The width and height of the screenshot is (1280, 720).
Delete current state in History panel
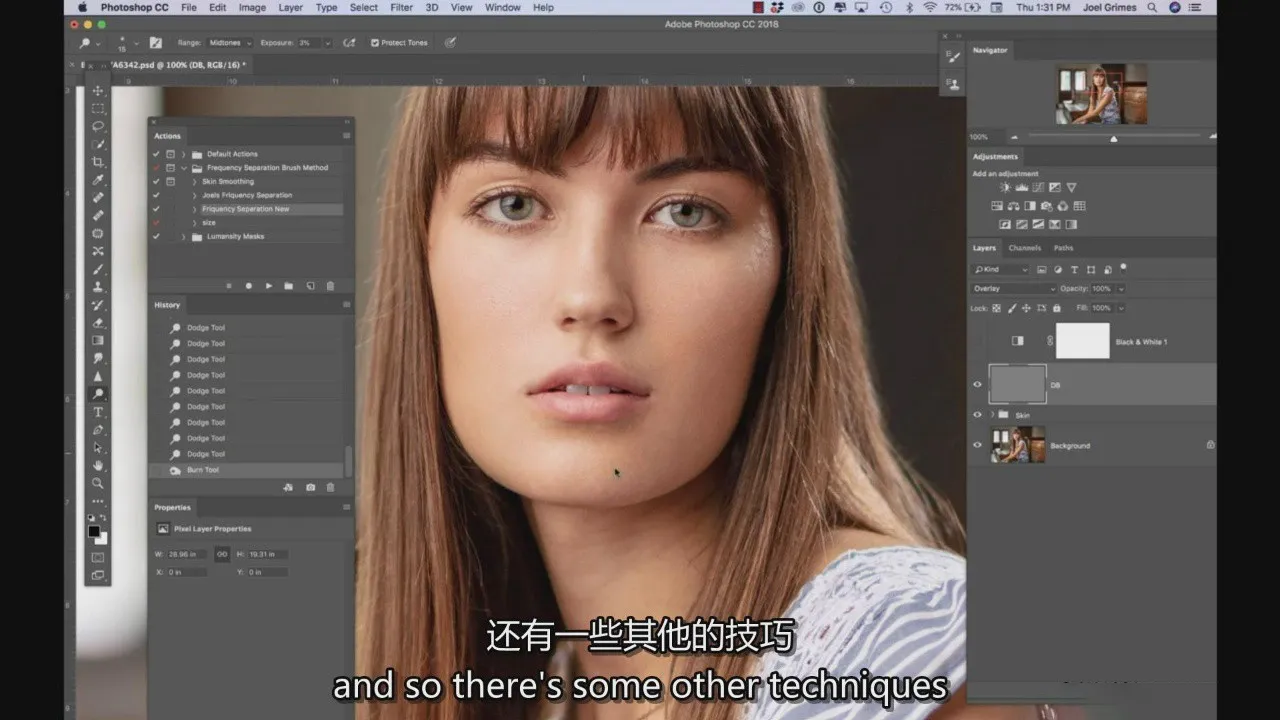tap(330, 487)
